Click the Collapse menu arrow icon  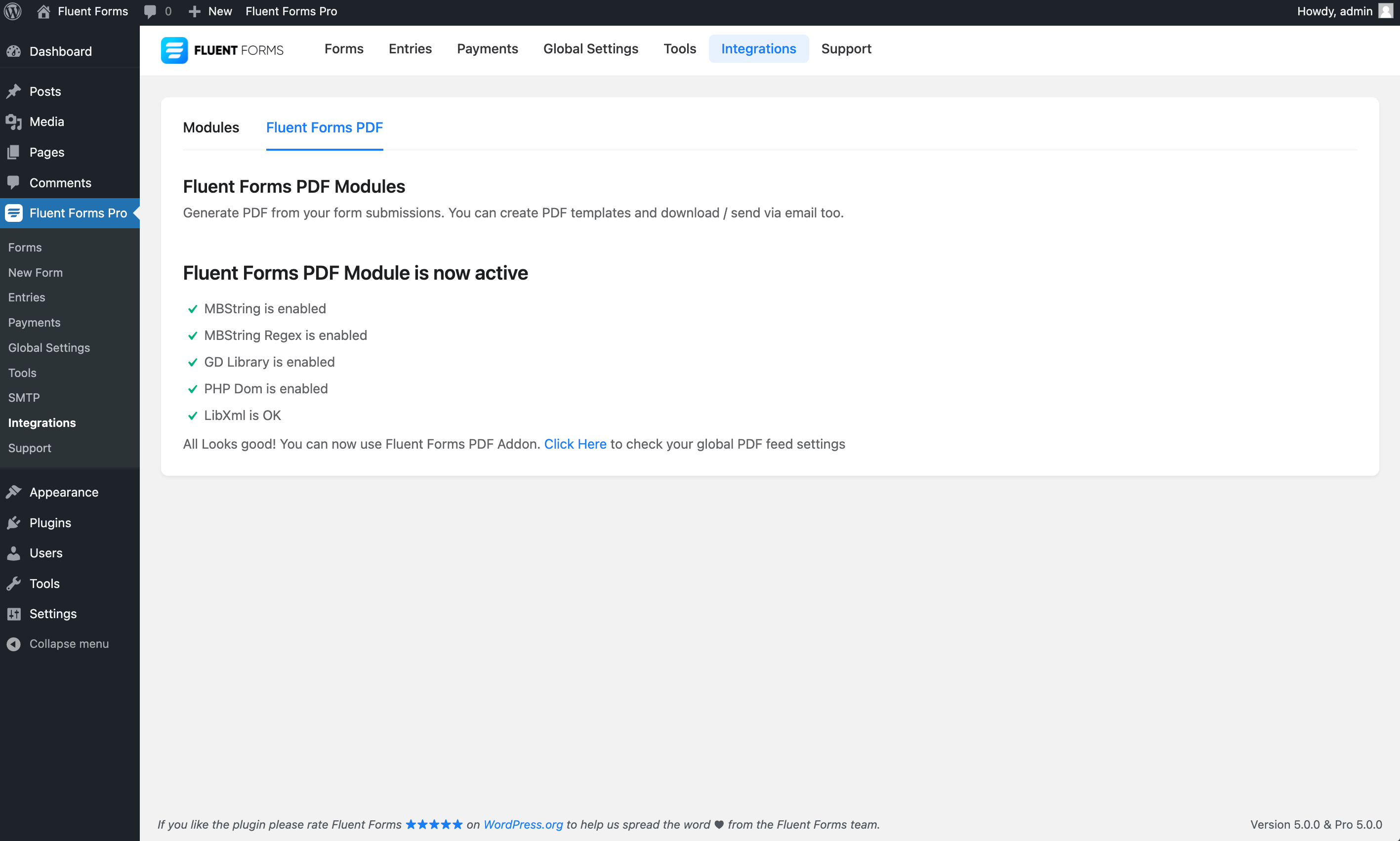14,644
